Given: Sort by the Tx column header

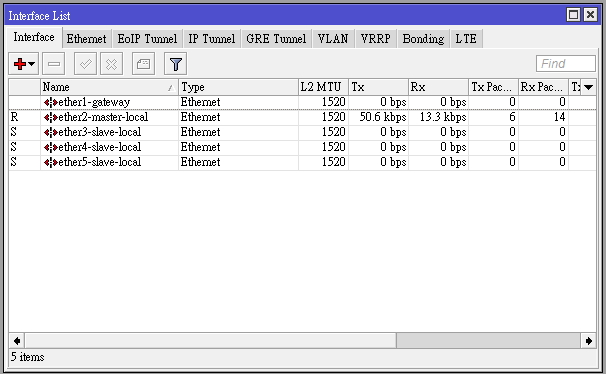Looking at the screenshot, I should [x=378, y=87].
